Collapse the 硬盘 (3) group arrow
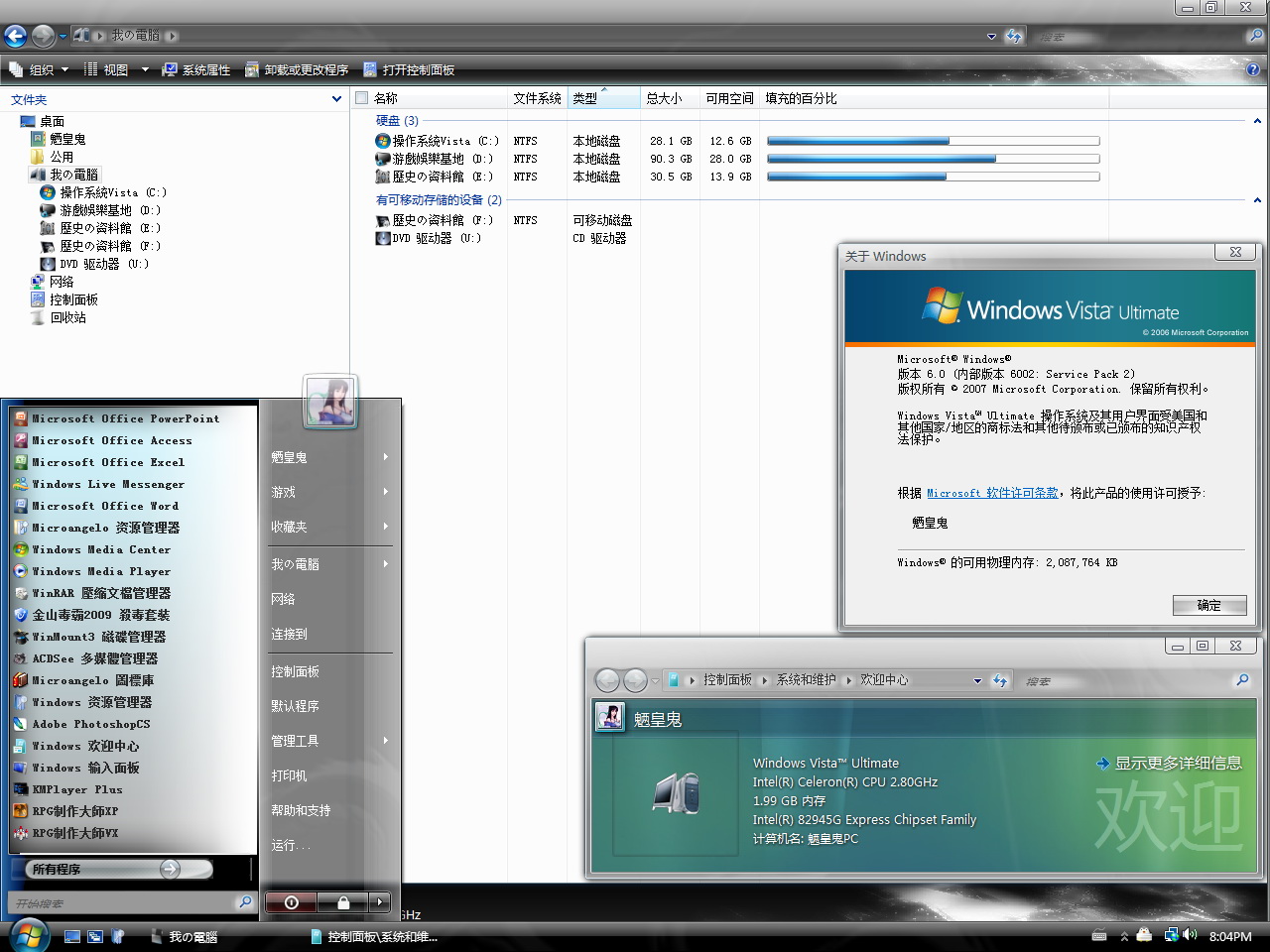 1257,121
